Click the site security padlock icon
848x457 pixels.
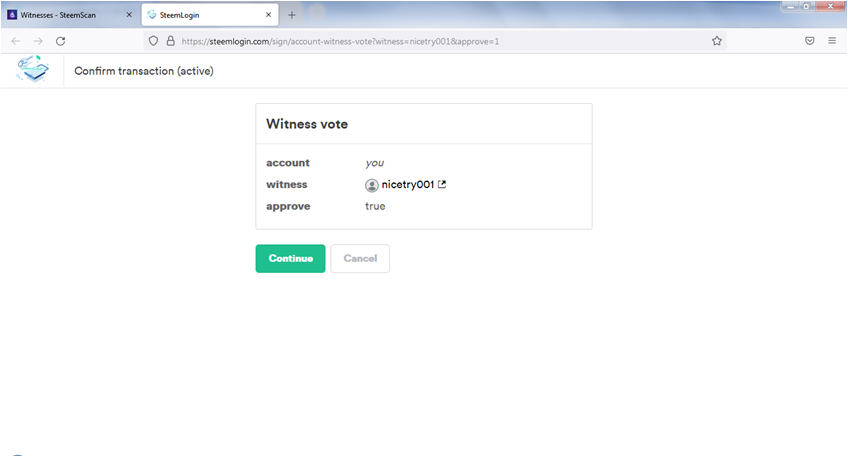(x=170, y=41)
